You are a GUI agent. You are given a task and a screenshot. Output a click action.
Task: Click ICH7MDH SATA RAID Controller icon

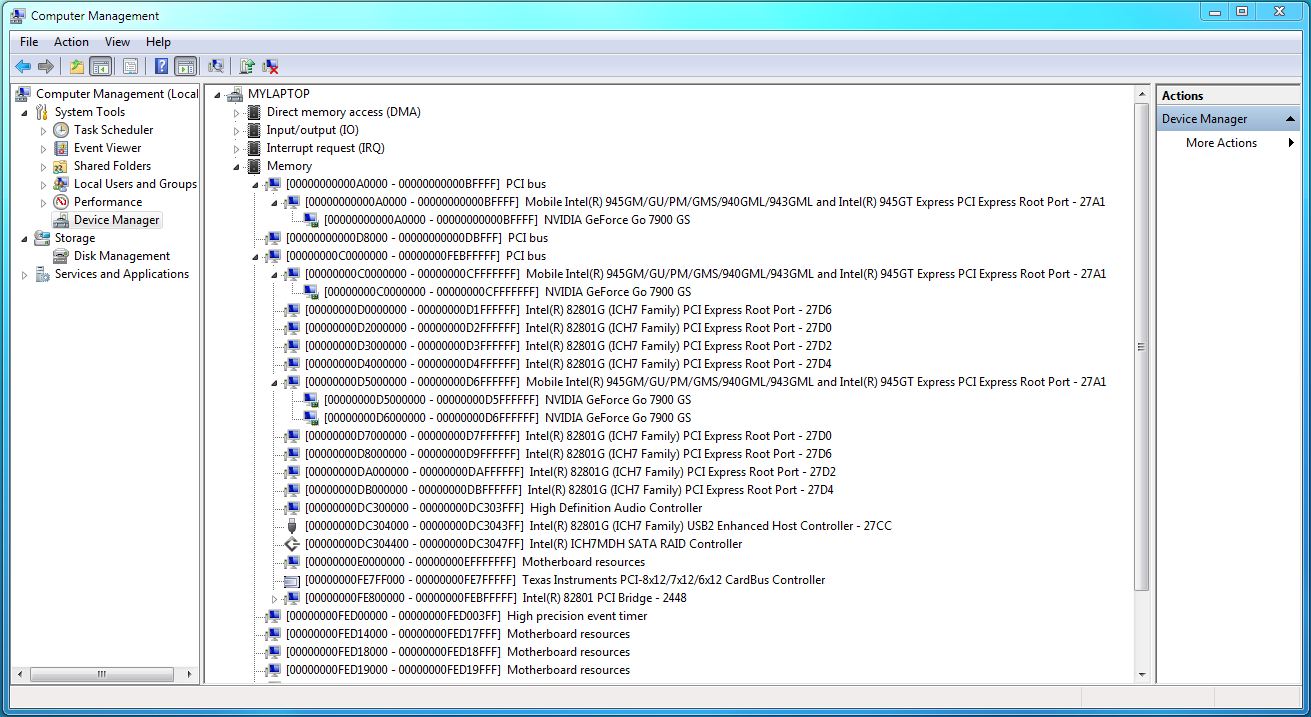[292, 544]
